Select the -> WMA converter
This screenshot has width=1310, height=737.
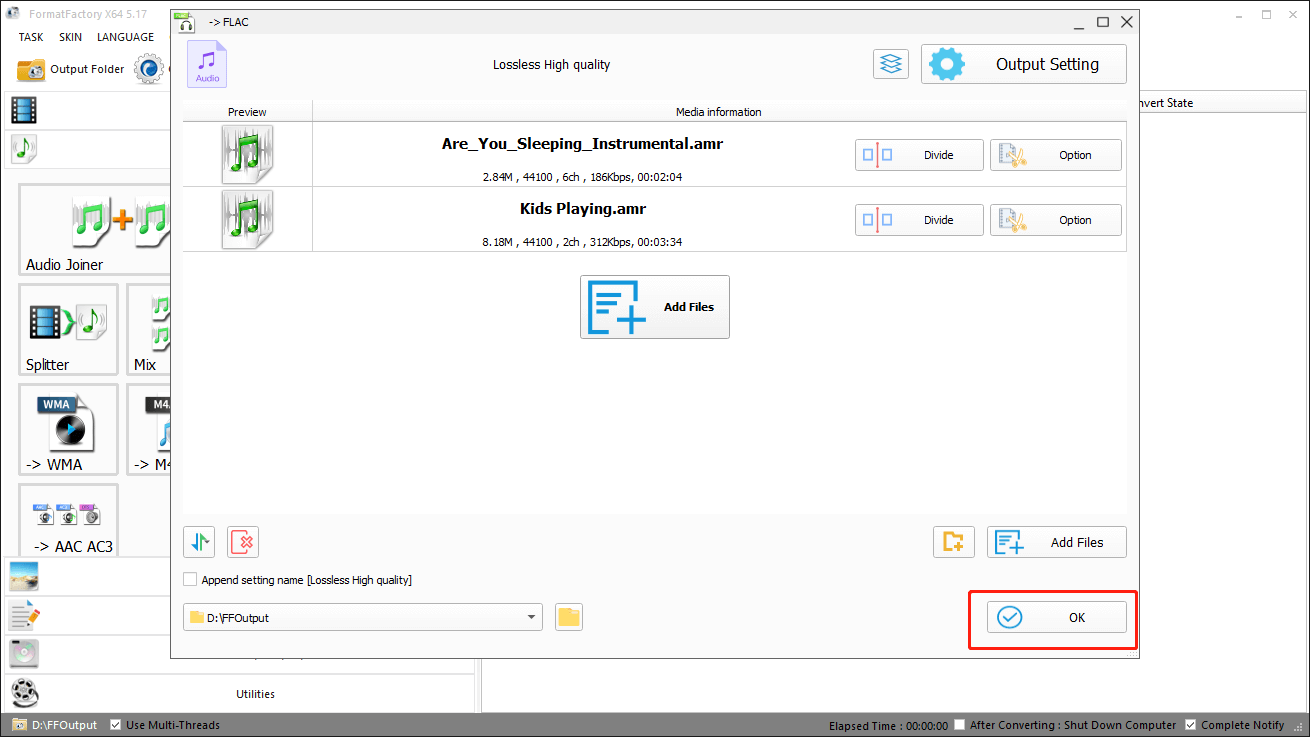coord(68,430)
